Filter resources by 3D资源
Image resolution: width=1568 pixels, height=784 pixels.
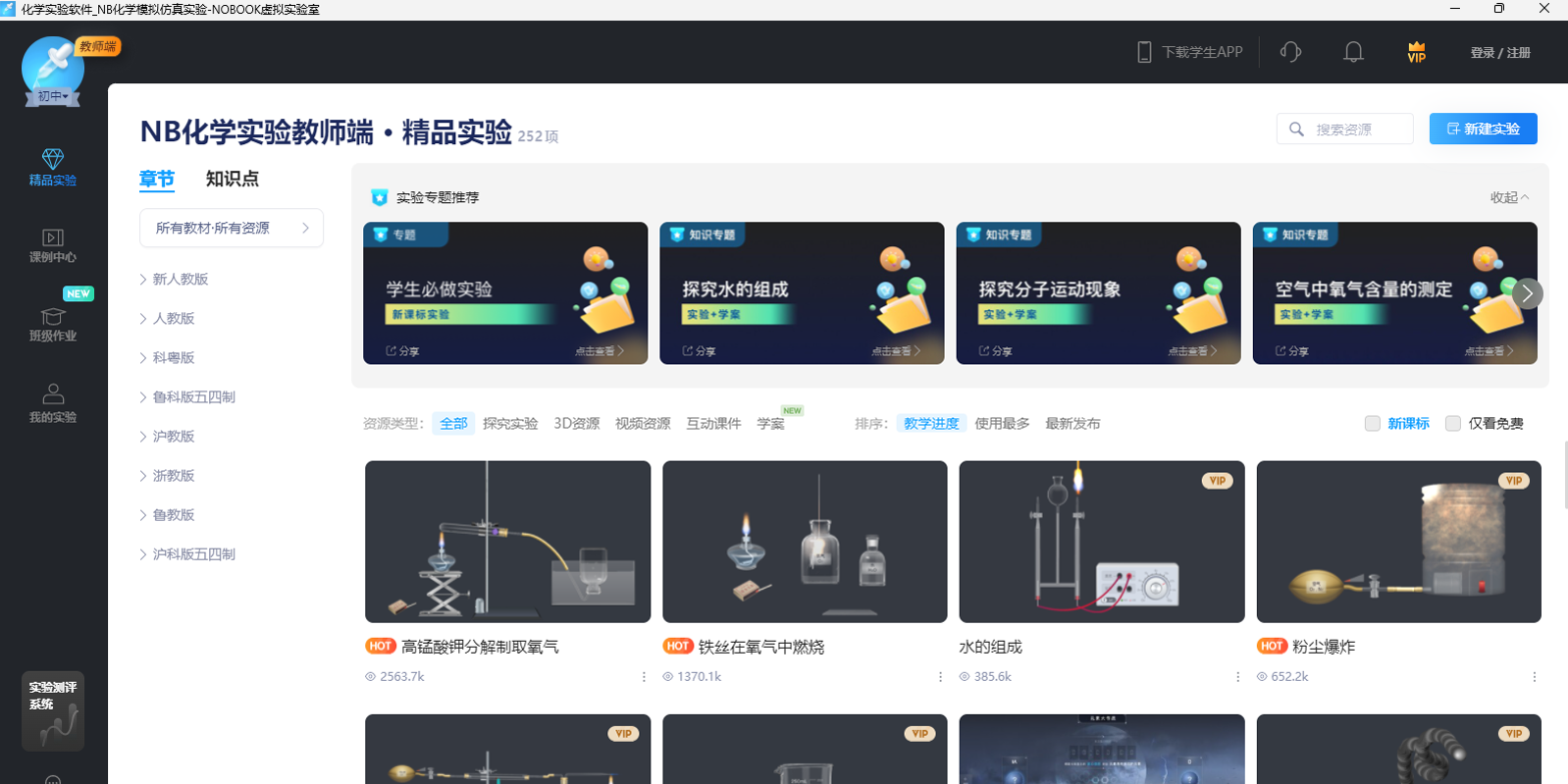(577, 423)
